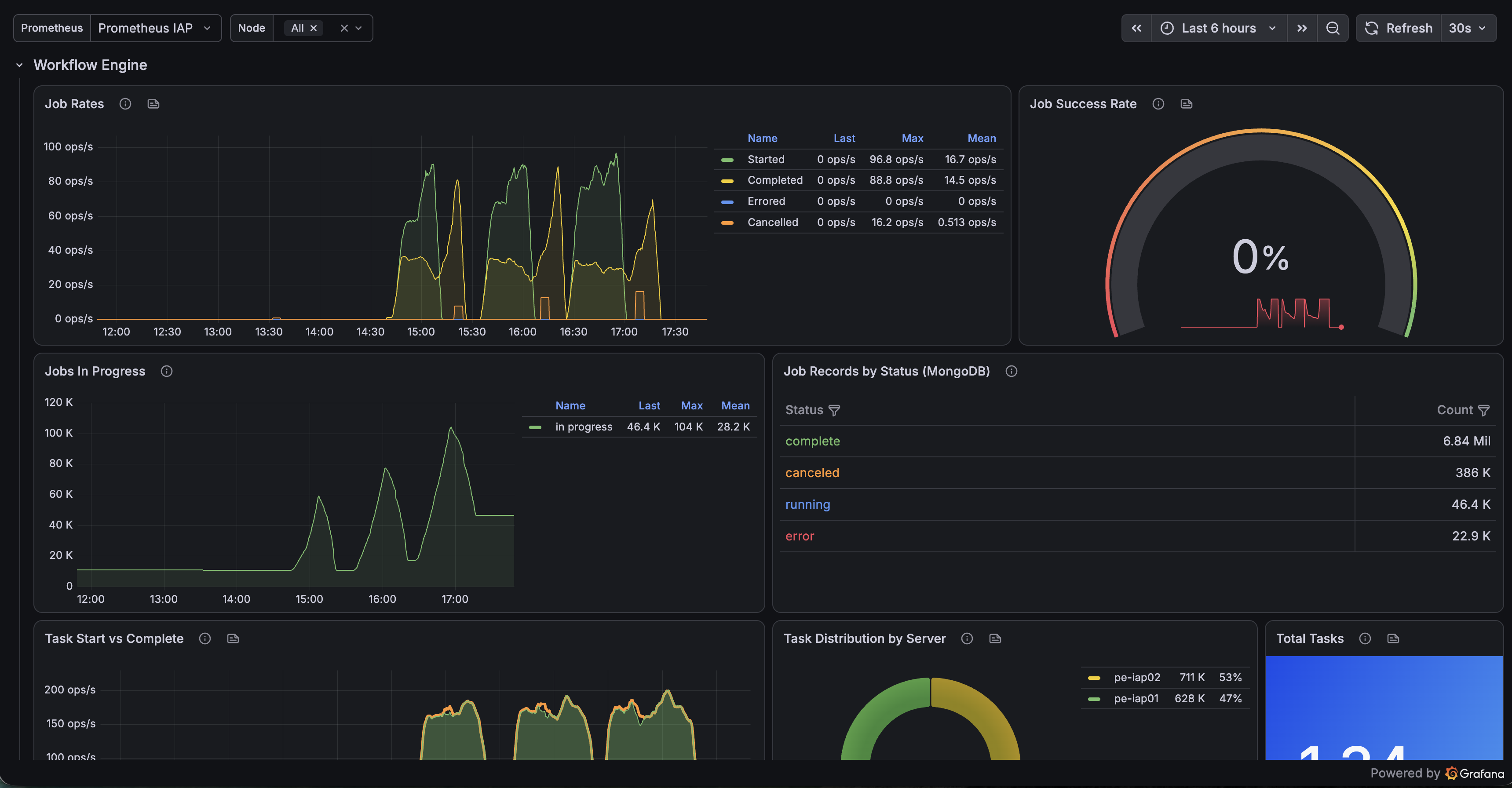Click the zoom out time range icon
Image resolution: width=1512 pixels, height=788 pixels.
1333,28
